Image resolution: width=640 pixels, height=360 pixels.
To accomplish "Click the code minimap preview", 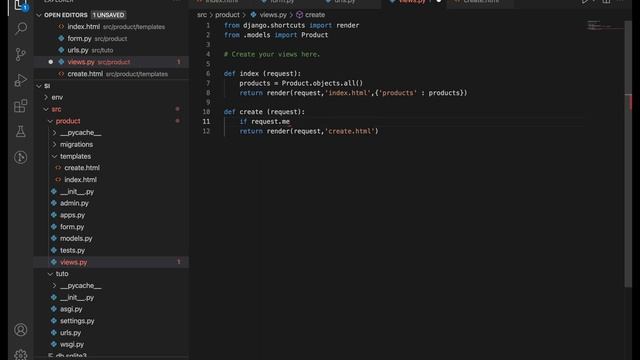I will coord(604,26).
